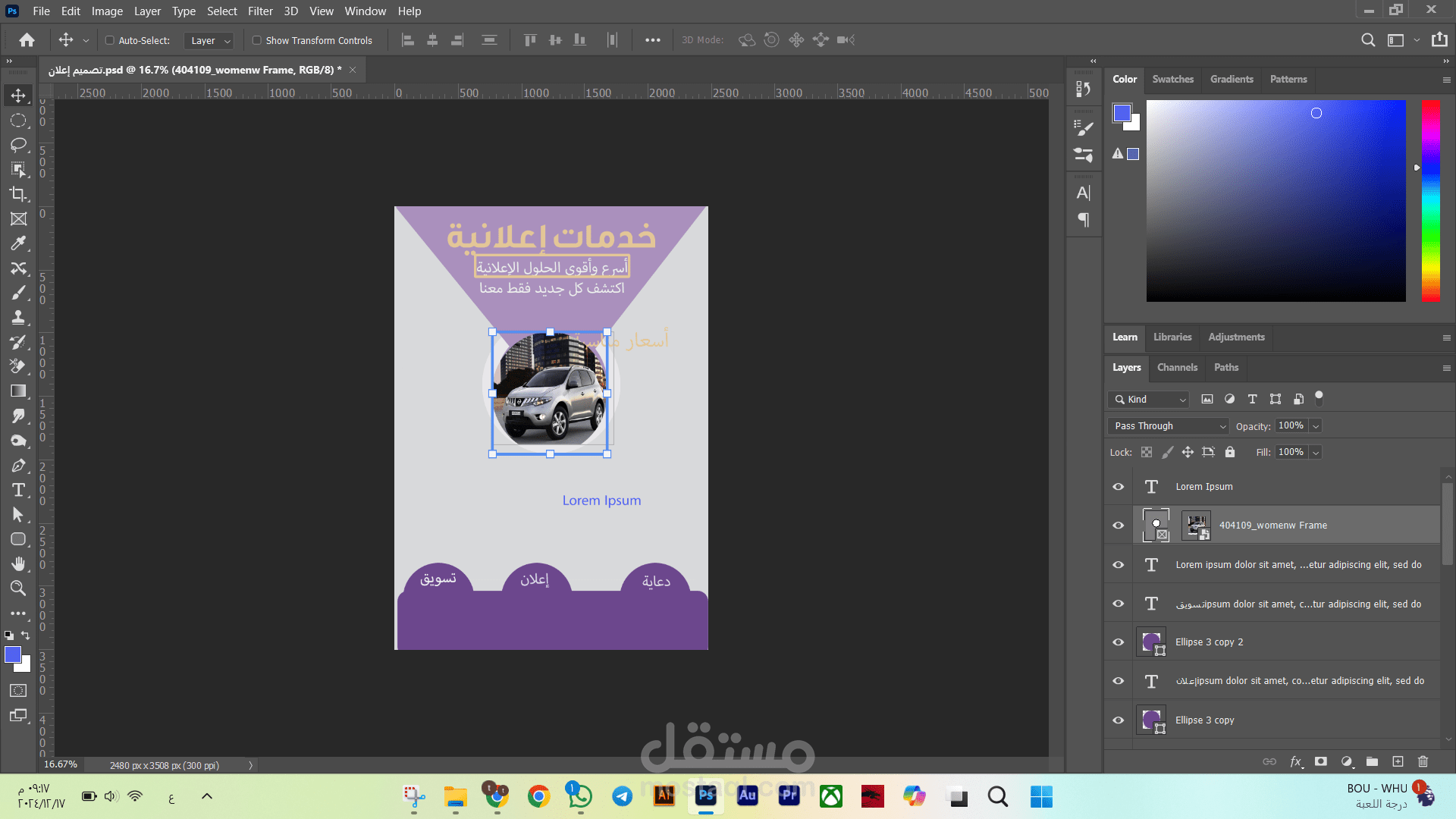Delete layer with trash icon

coord(1423,761)
